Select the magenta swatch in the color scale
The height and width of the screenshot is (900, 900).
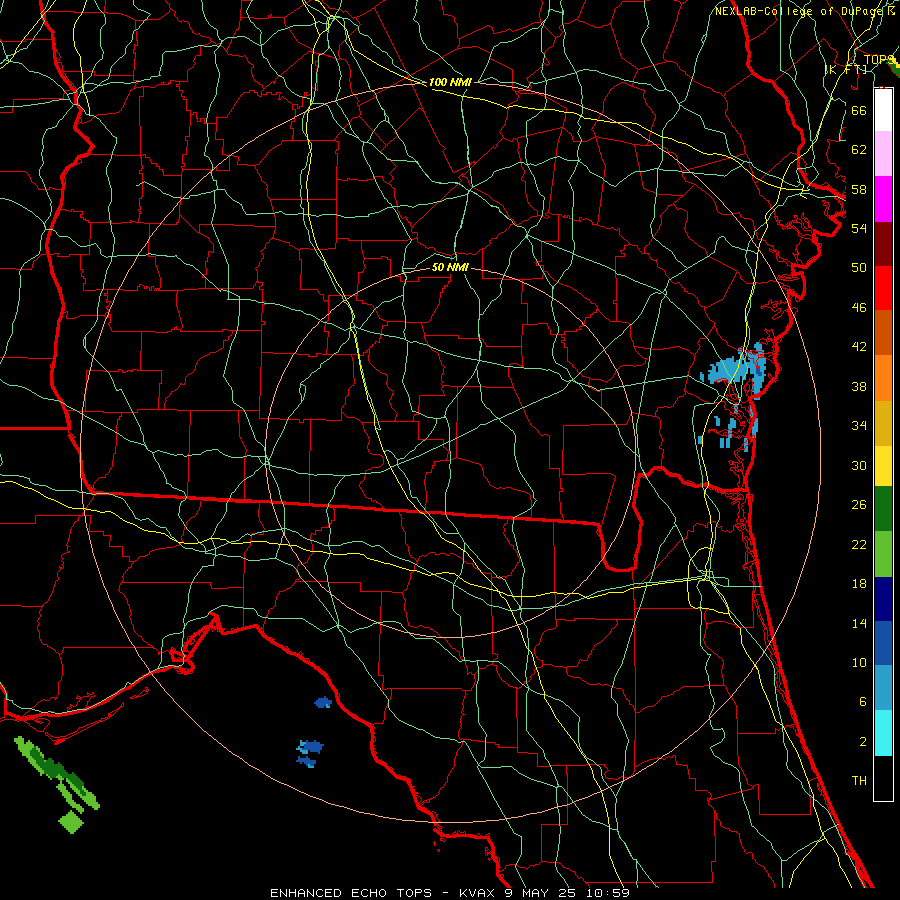pos(883,199)
